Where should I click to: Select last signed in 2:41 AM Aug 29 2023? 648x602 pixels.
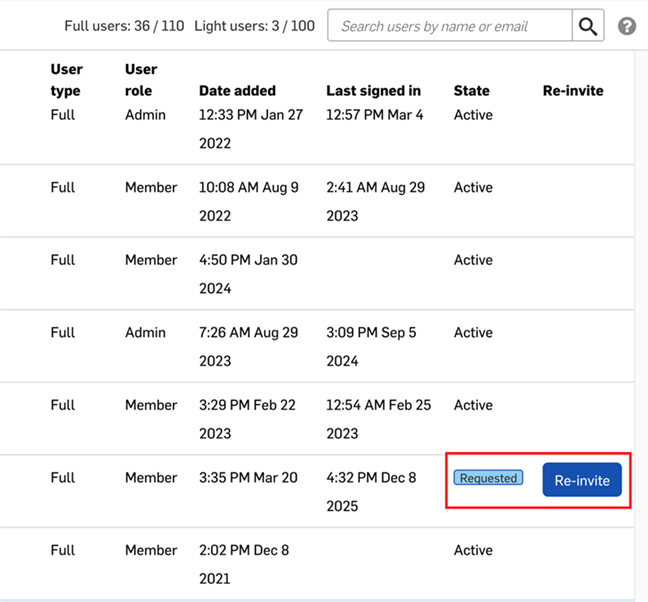375,201
